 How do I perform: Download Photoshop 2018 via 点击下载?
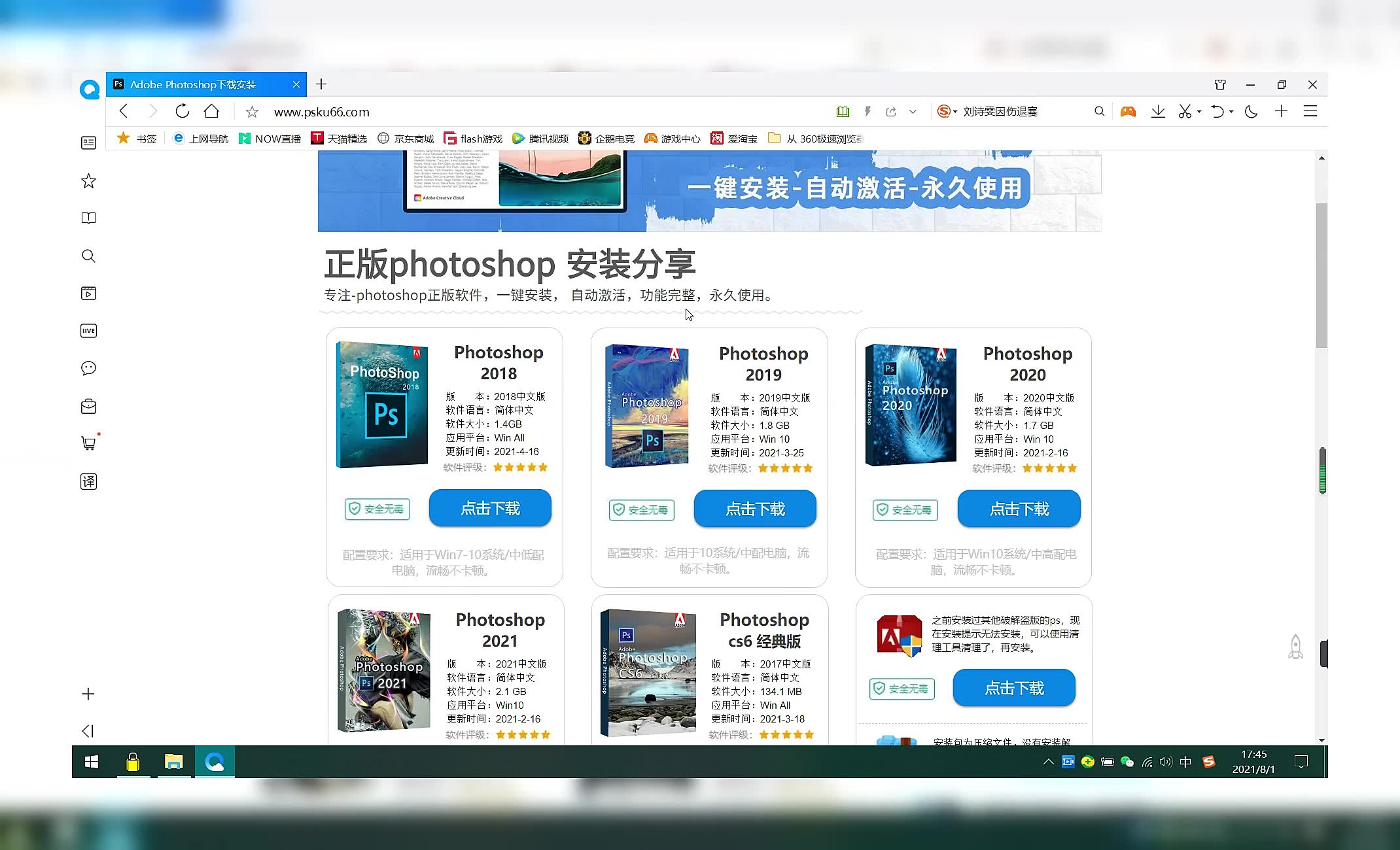490,508
